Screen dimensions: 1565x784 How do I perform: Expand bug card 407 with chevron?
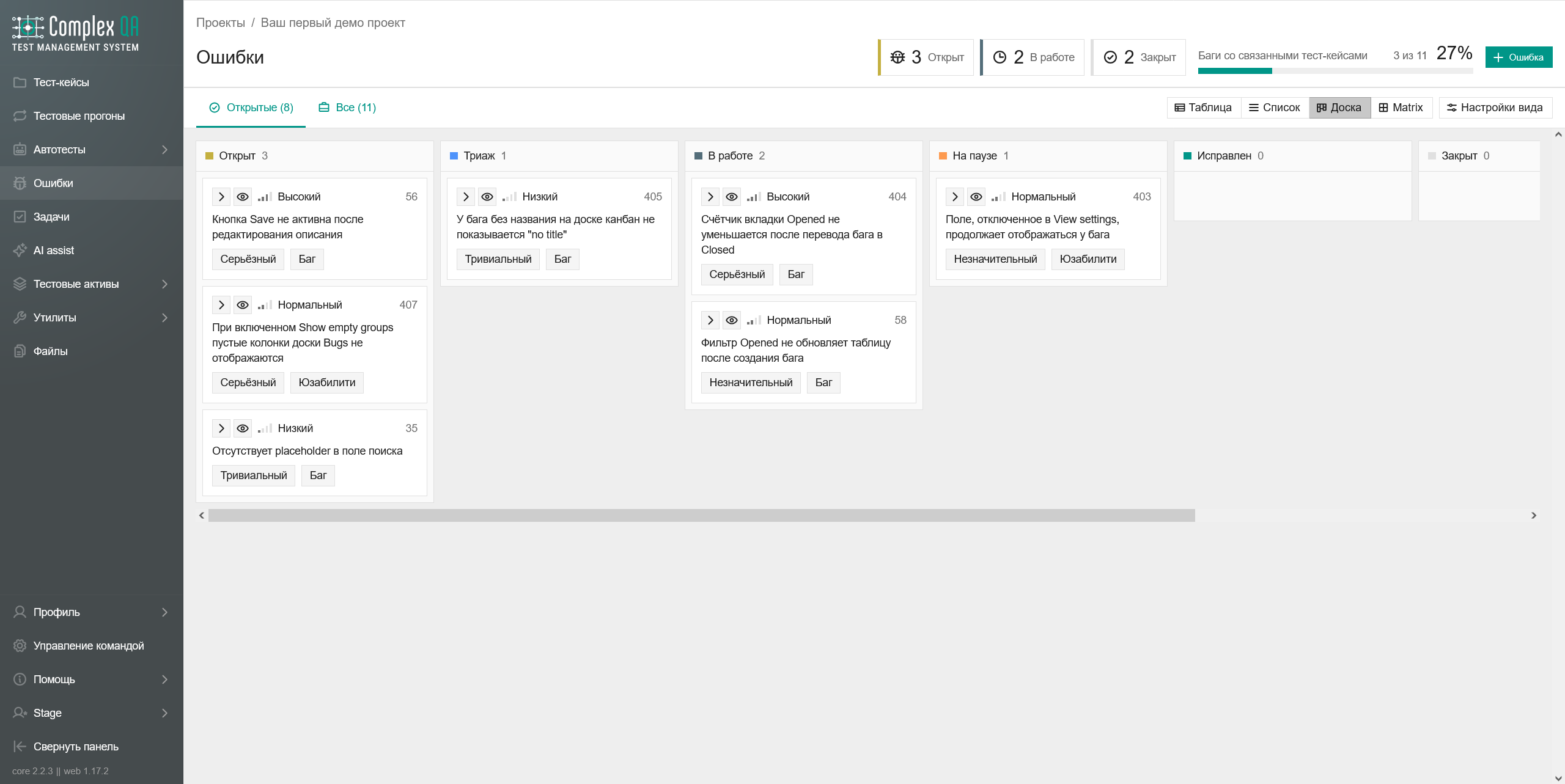coord(221,305)
